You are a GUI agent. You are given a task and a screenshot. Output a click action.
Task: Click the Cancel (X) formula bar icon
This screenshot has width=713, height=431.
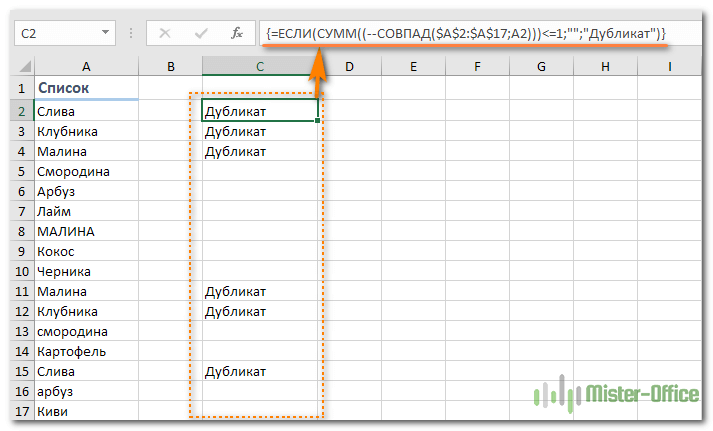(x=165, y=33)
